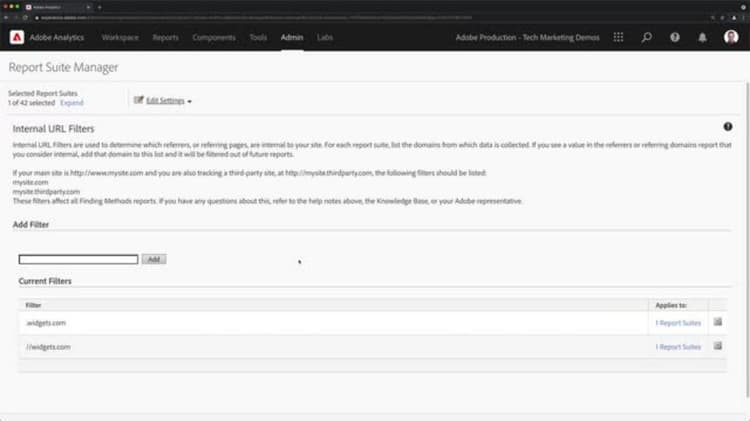Click the browser reload icon
The image size is (750, 421).
point(25,18)
